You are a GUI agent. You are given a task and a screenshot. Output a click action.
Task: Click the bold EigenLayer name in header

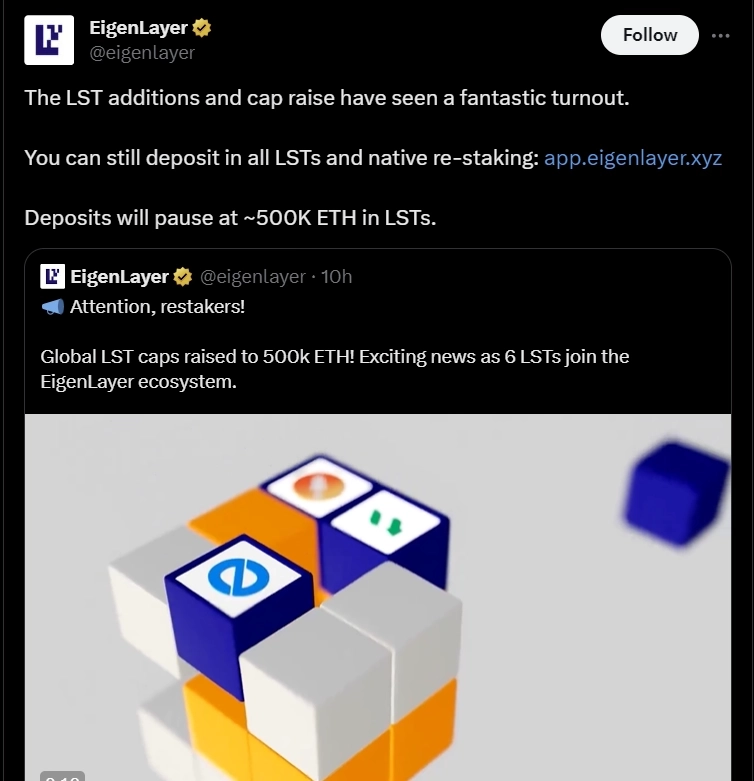point(139,28)
